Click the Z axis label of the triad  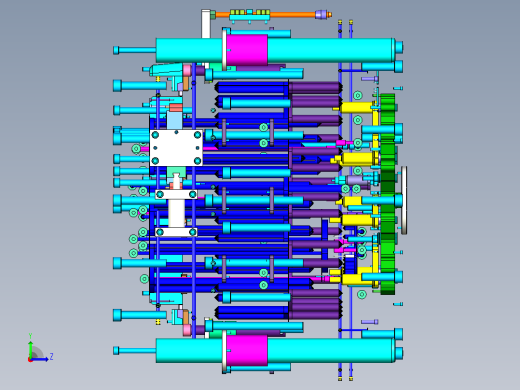[51, 357]
